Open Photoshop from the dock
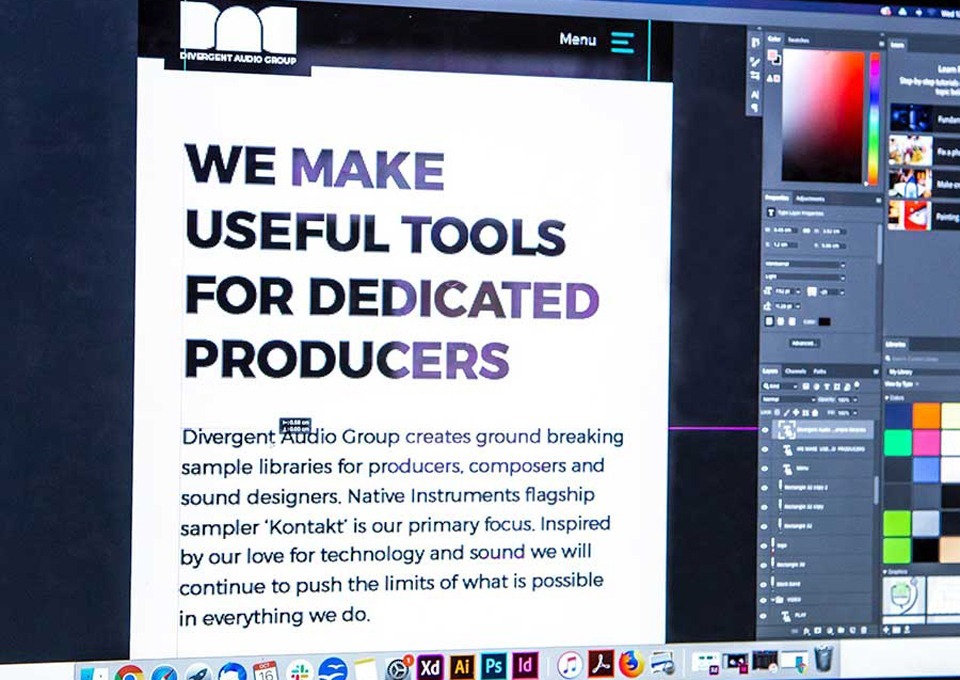Viewport: 960px width, 680px height. pyautogui.click(x=494, y=666)
